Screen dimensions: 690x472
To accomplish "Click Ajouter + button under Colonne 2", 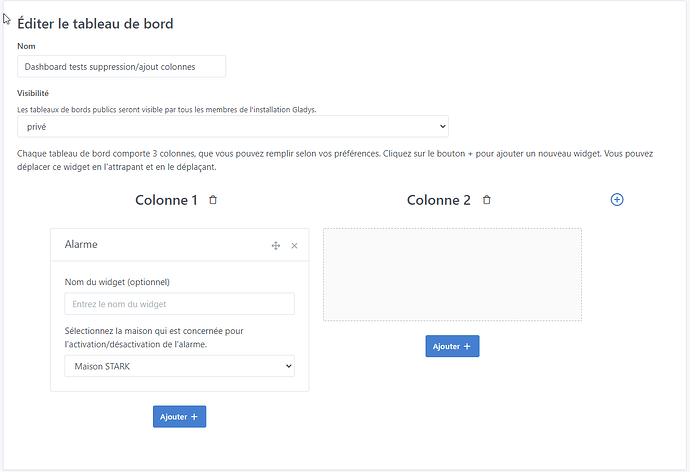I will 453,346.
